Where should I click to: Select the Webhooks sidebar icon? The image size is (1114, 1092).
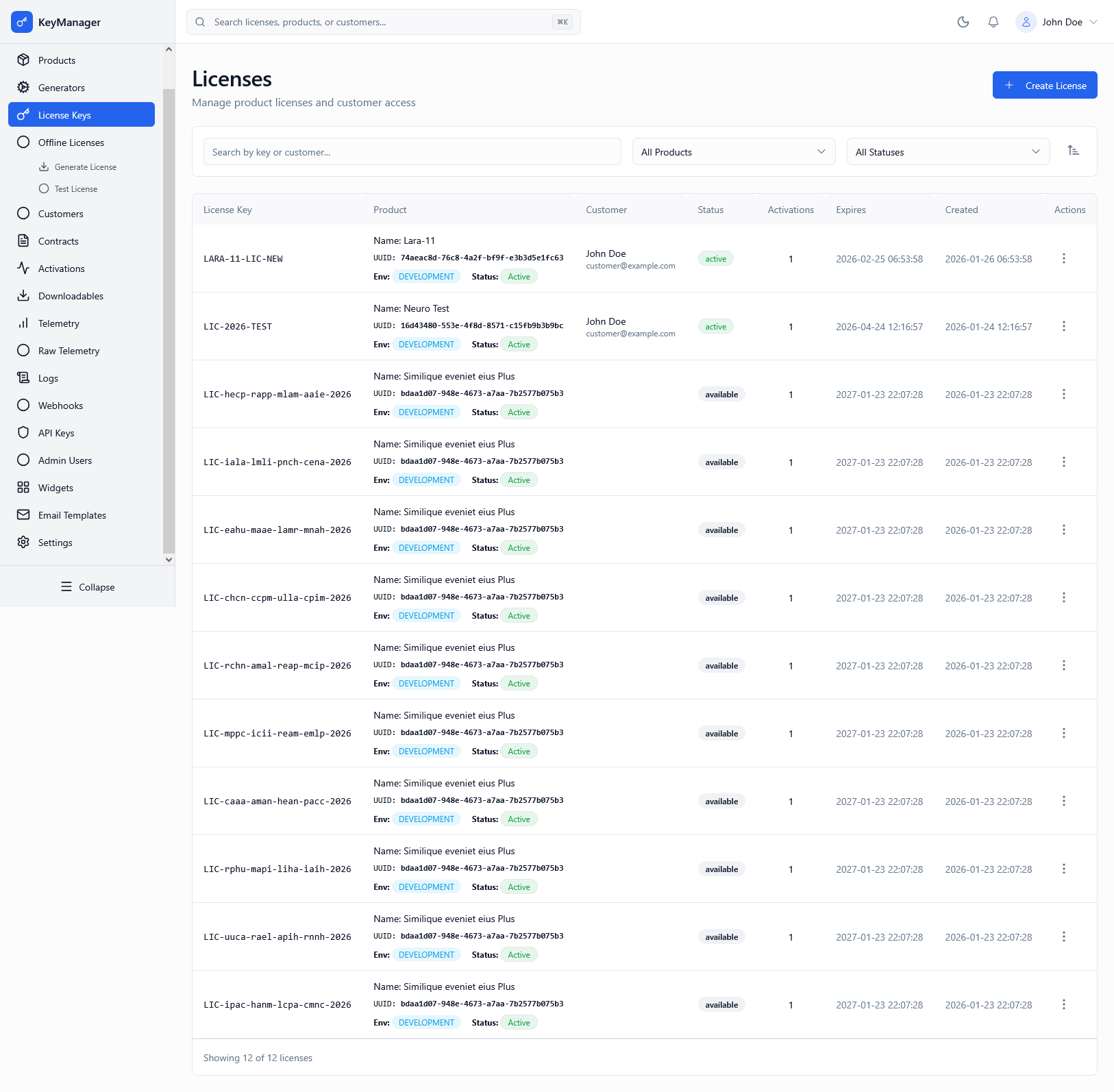23,405
